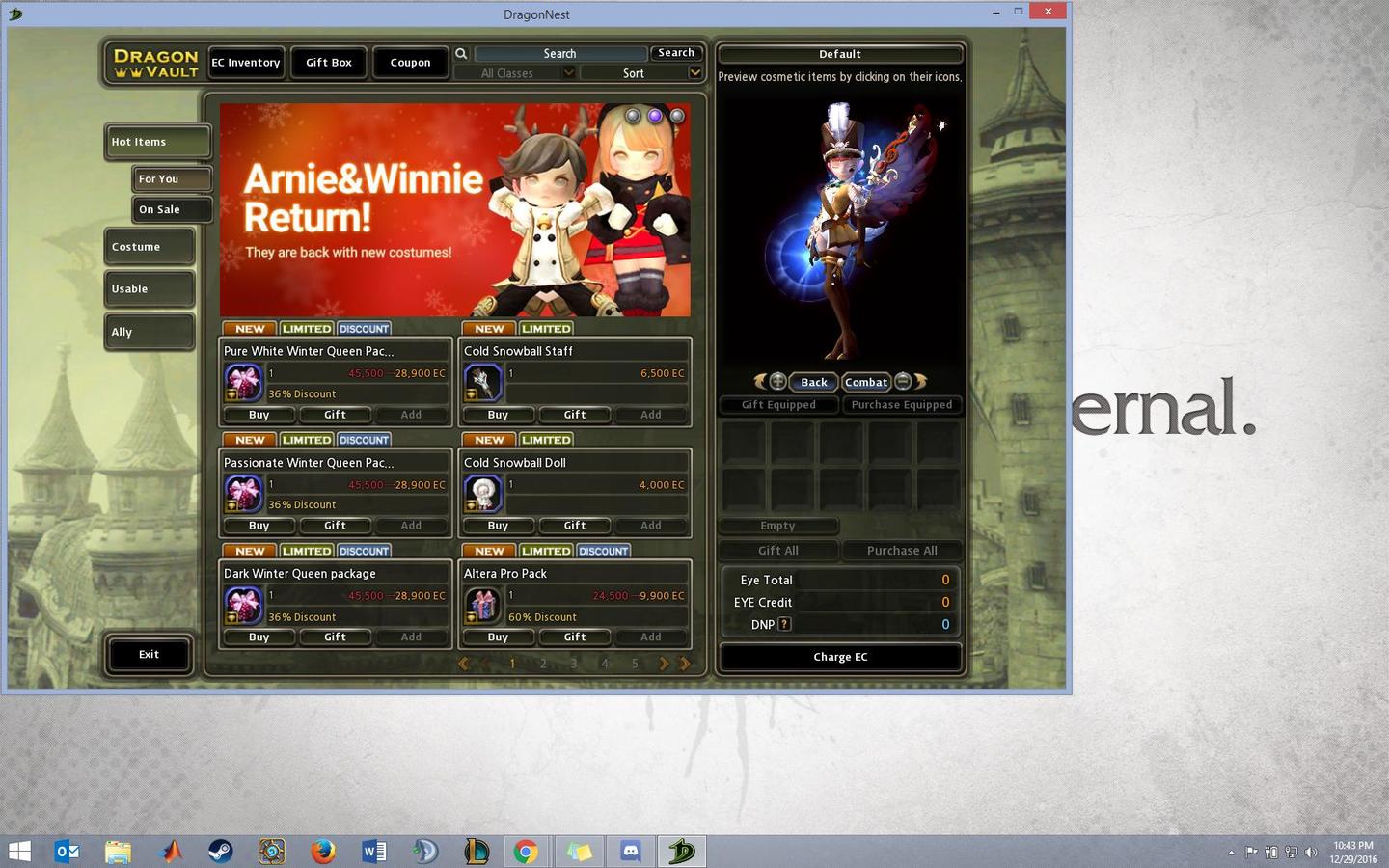Click the Windows Start button

(x=19, y=852)
